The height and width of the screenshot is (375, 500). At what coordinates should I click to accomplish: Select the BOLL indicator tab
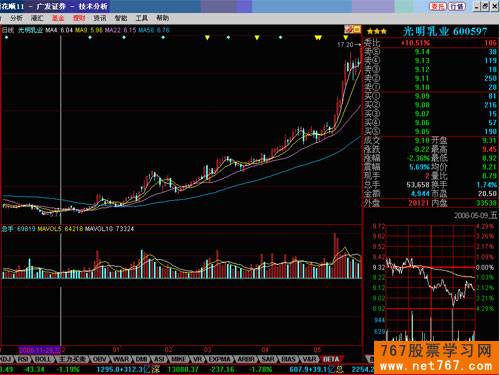pyautogui.click(x=43, y=359)
